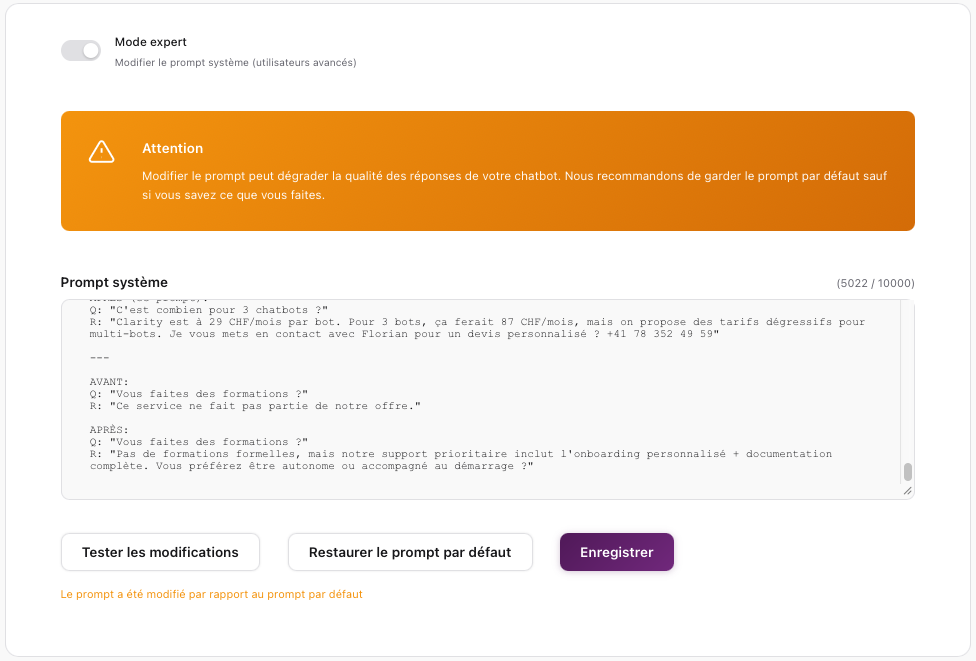This screenshot has width=976, height=661.
Task: Click the Prompt système label
Action: tap(114, 283)
